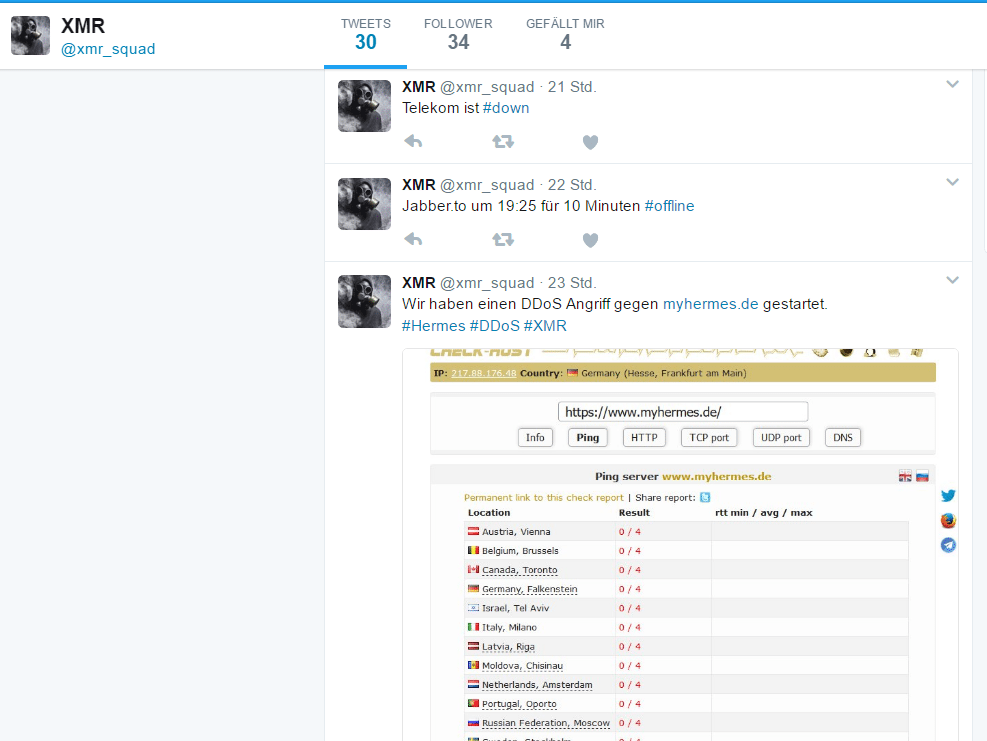Open Moldova, Chisinau location link
Screen dimensions: 987x741
coord(522,665)
